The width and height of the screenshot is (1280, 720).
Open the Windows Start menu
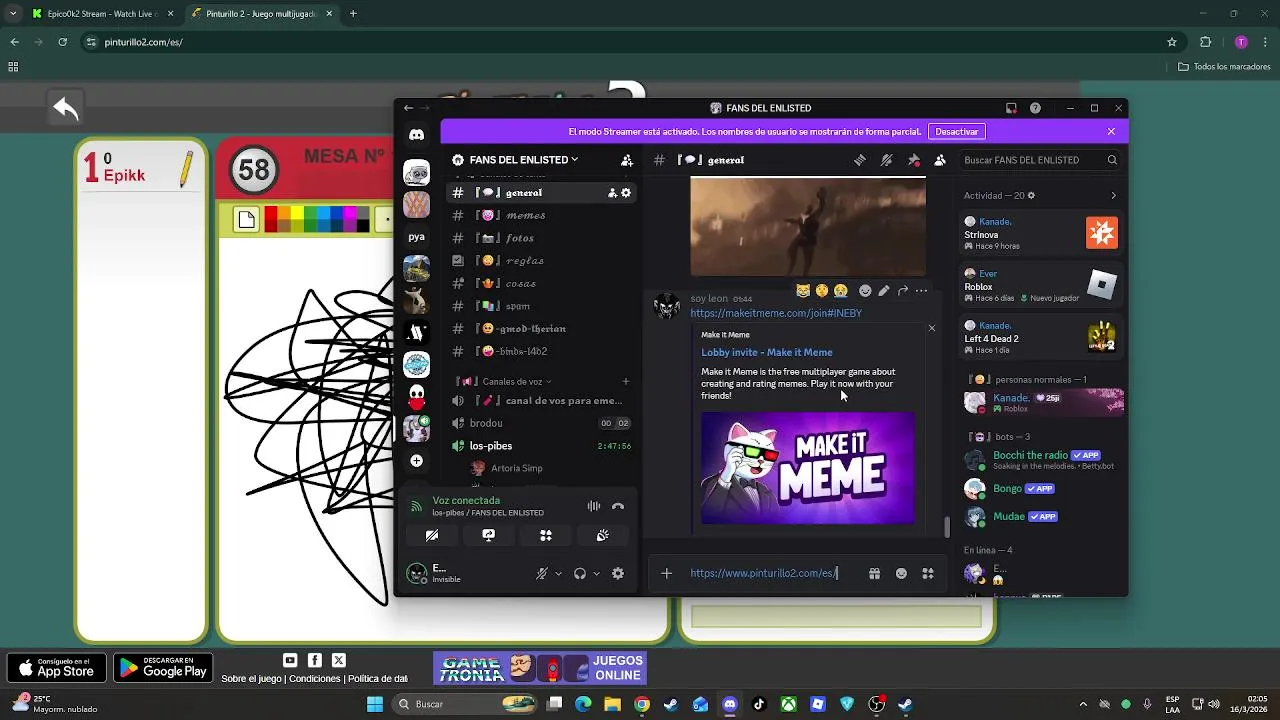[375, 704]
